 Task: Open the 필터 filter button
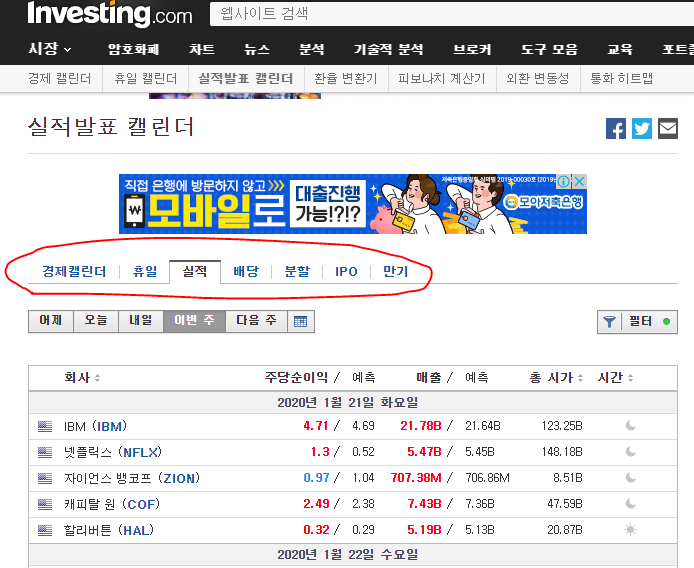tap(637, 322)
